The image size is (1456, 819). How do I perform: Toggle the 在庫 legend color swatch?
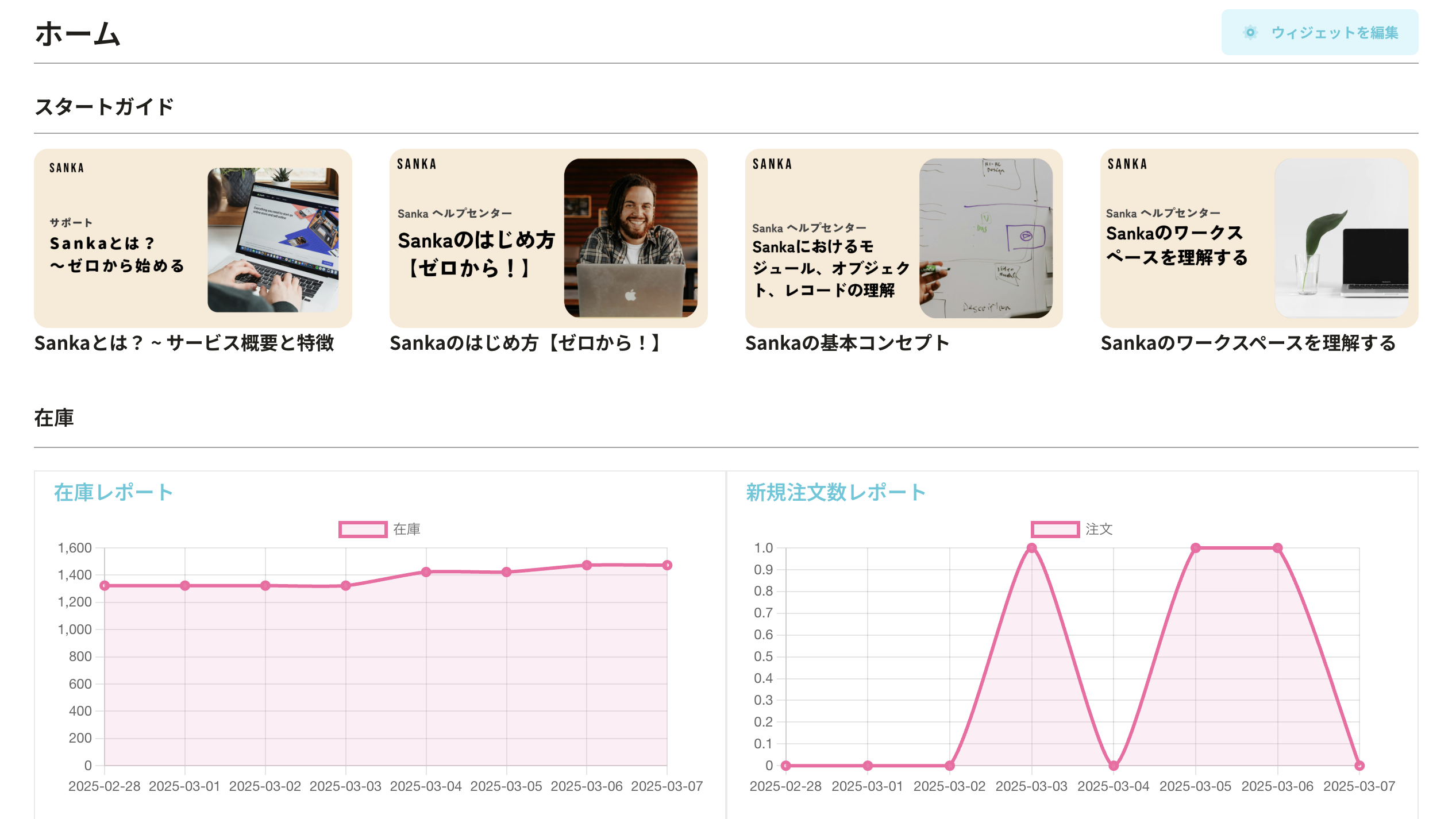(363, 529)
